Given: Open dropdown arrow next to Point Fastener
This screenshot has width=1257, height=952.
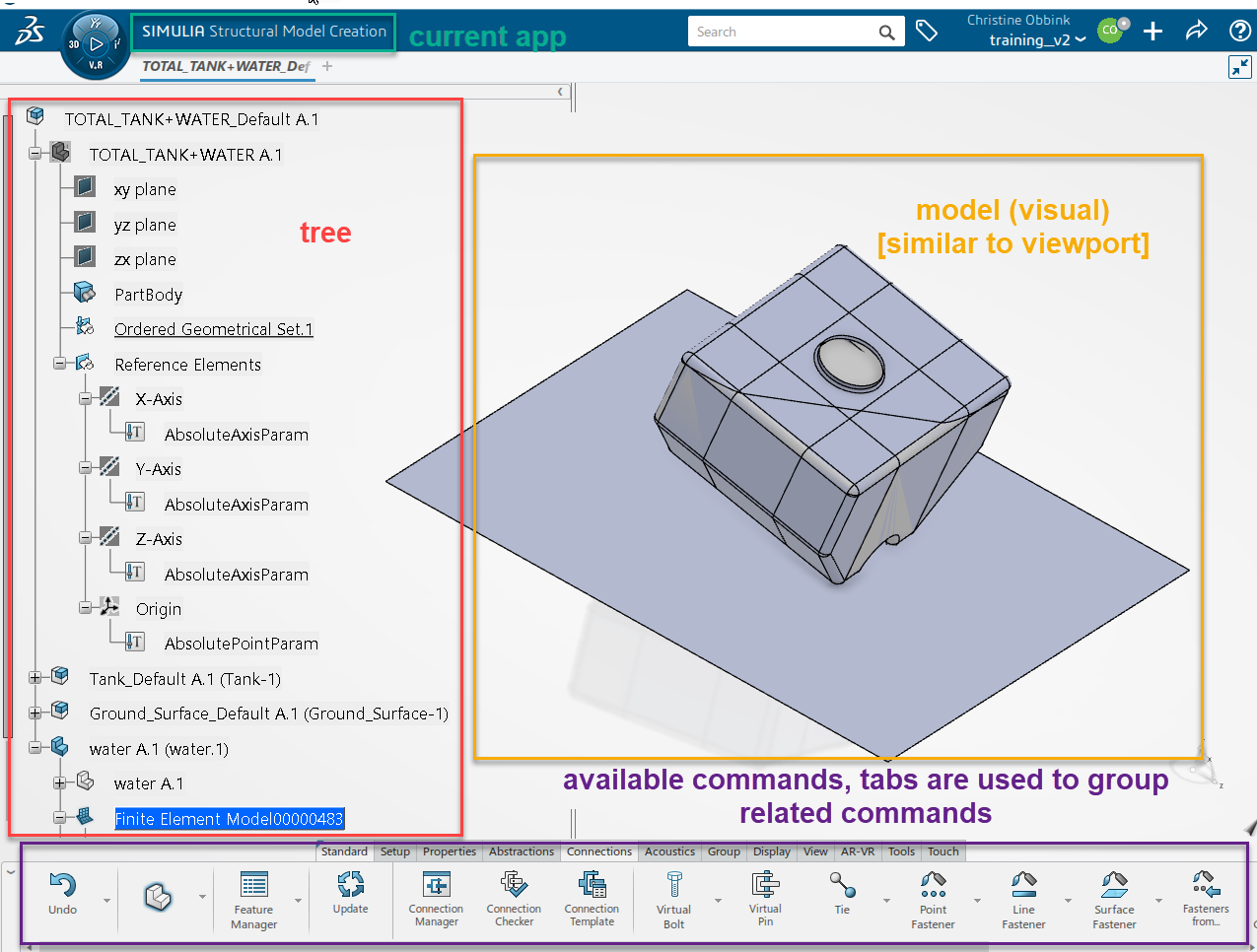Looking at the screenshot, I should (977, 900).
